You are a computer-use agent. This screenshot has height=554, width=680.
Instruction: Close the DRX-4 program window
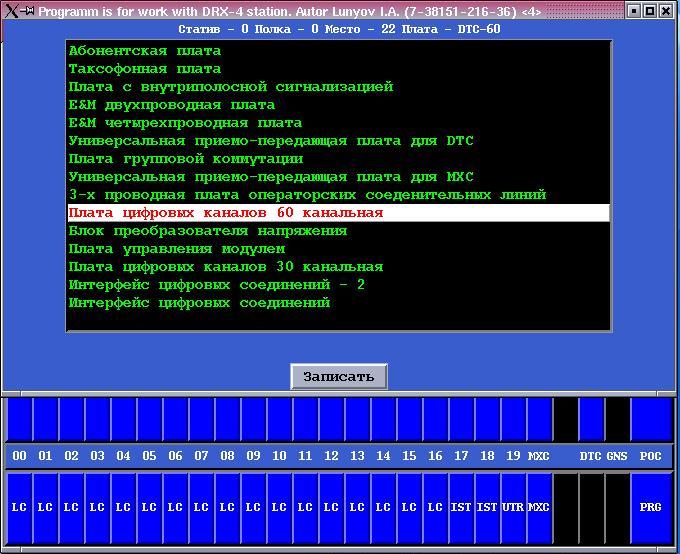[x=665, y=11]
